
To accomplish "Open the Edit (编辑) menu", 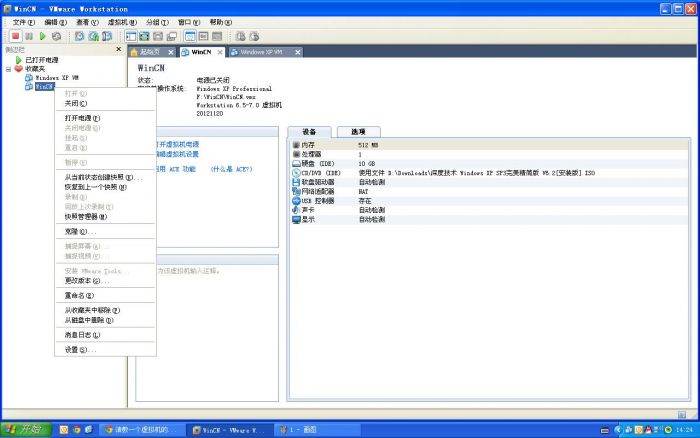I will click(55, 22).
